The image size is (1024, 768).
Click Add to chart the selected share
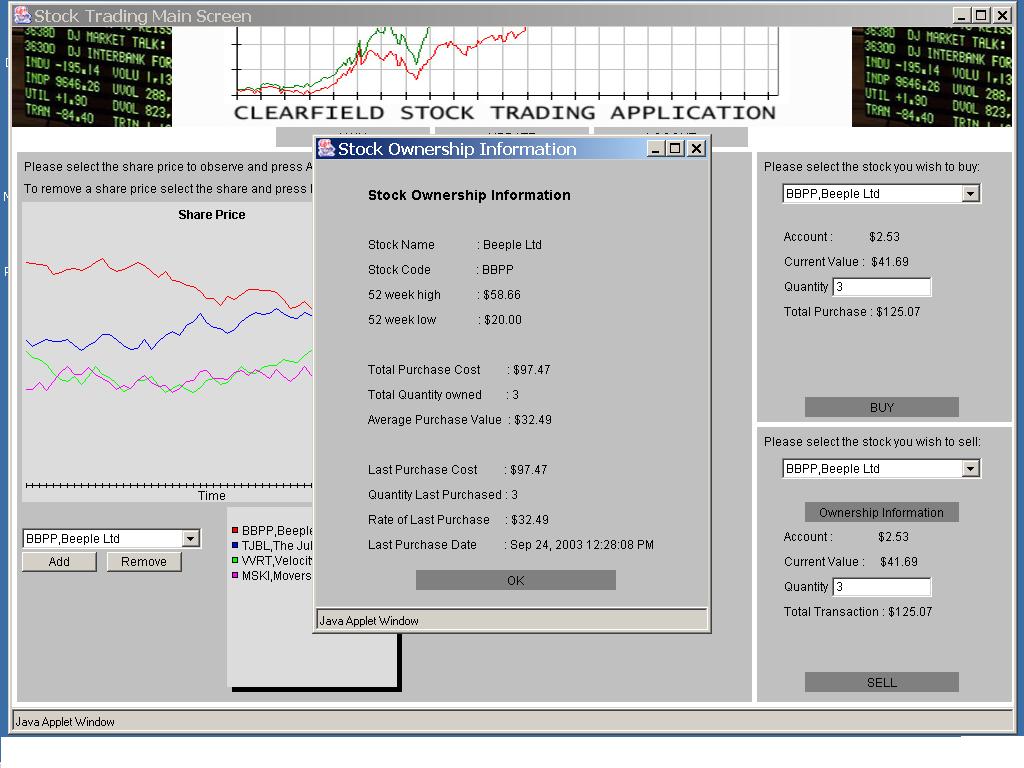click(x=59, y=561)
